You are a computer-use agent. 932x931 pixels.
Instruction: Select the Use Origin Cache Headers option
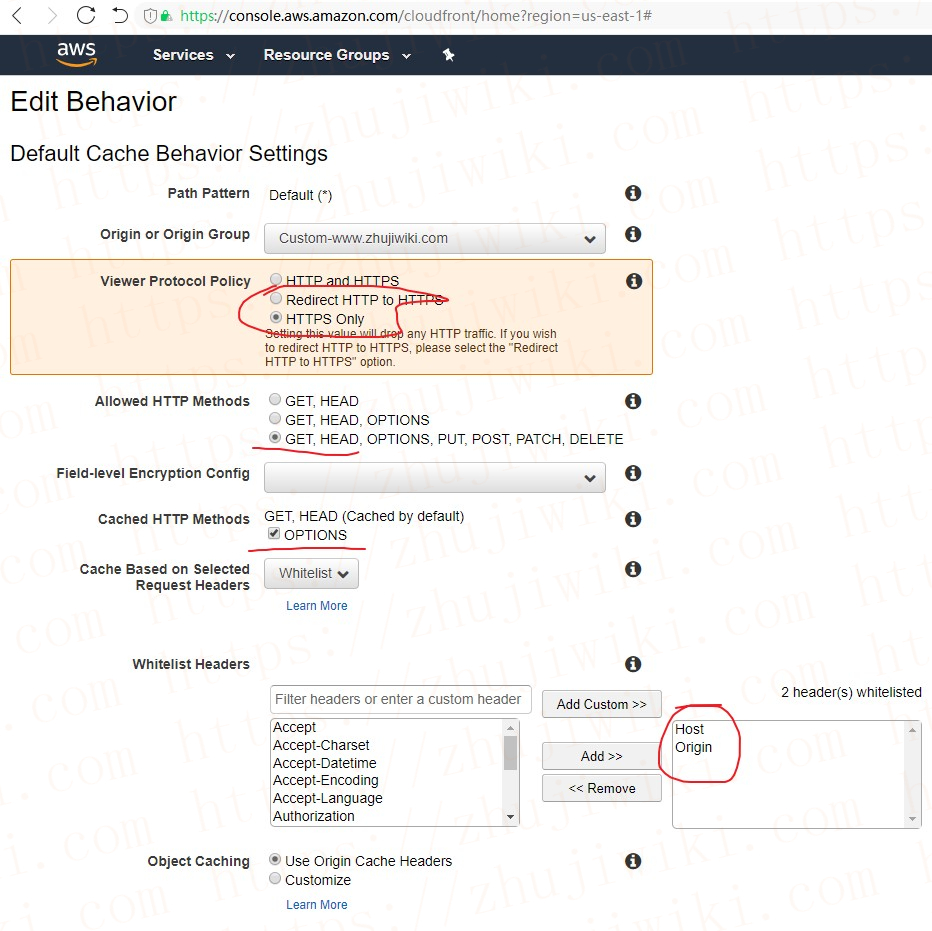[x=275, y=861]
